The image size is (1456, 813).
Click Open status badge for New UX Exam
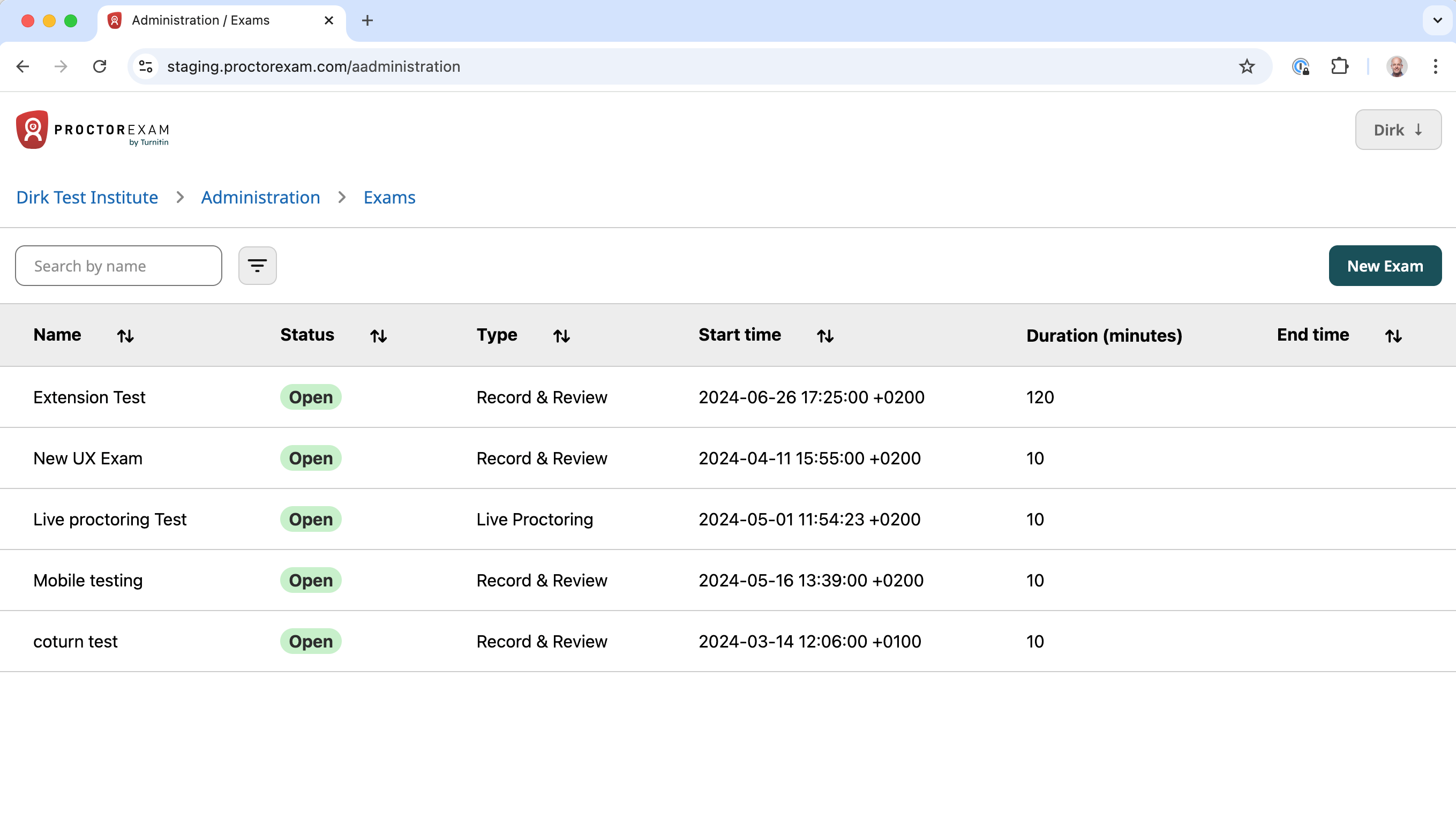pyautogui.click(x=311, y=458)
